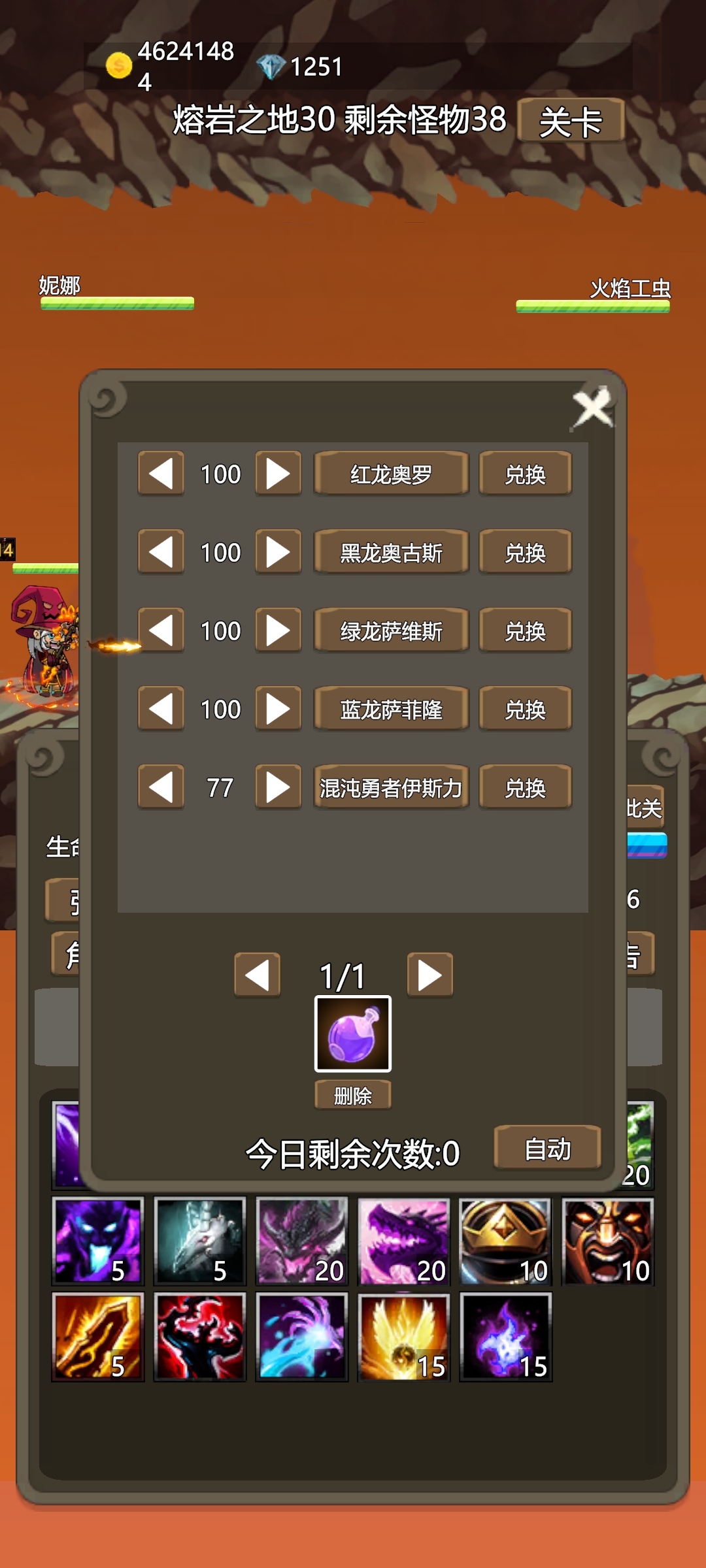Select the golden wings skill icon
Screen dimensions: 706x1568
403,1337
